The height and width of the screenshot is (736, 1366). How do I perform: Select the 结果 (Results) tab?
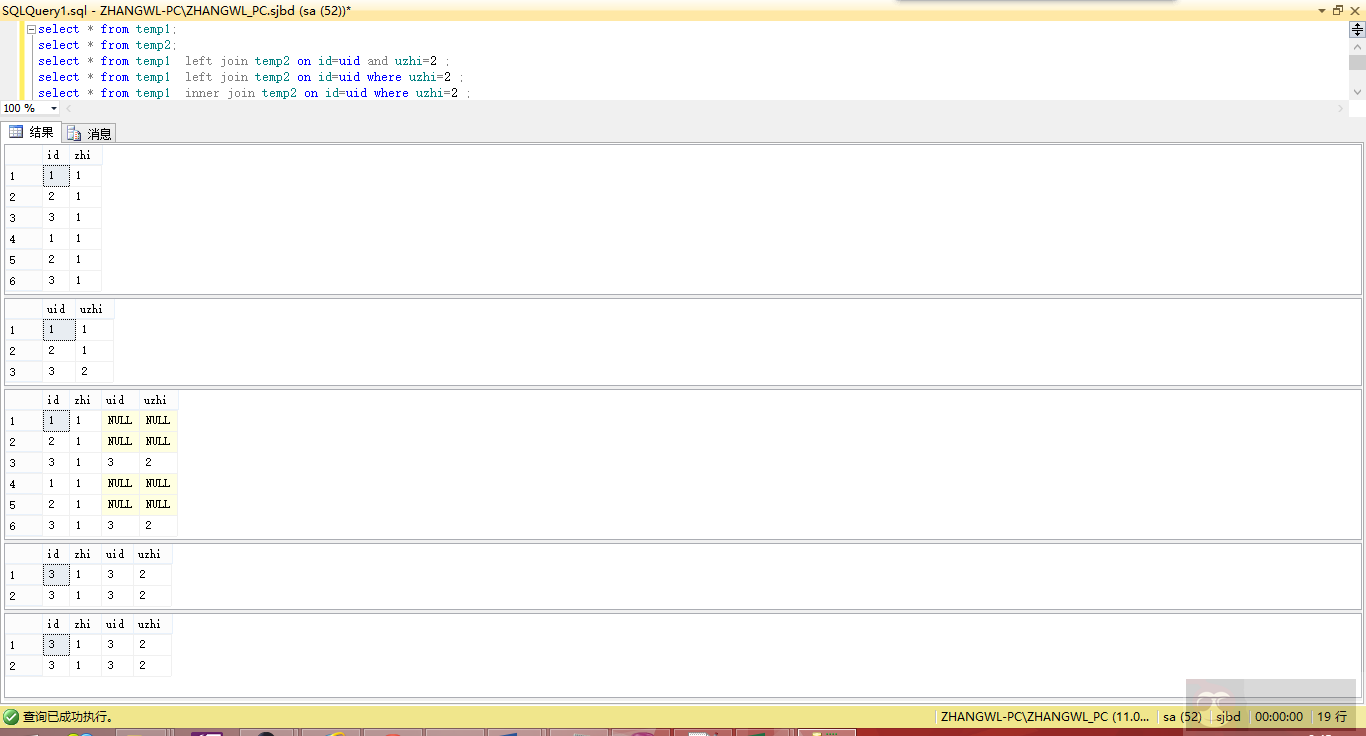click(31, 131)
